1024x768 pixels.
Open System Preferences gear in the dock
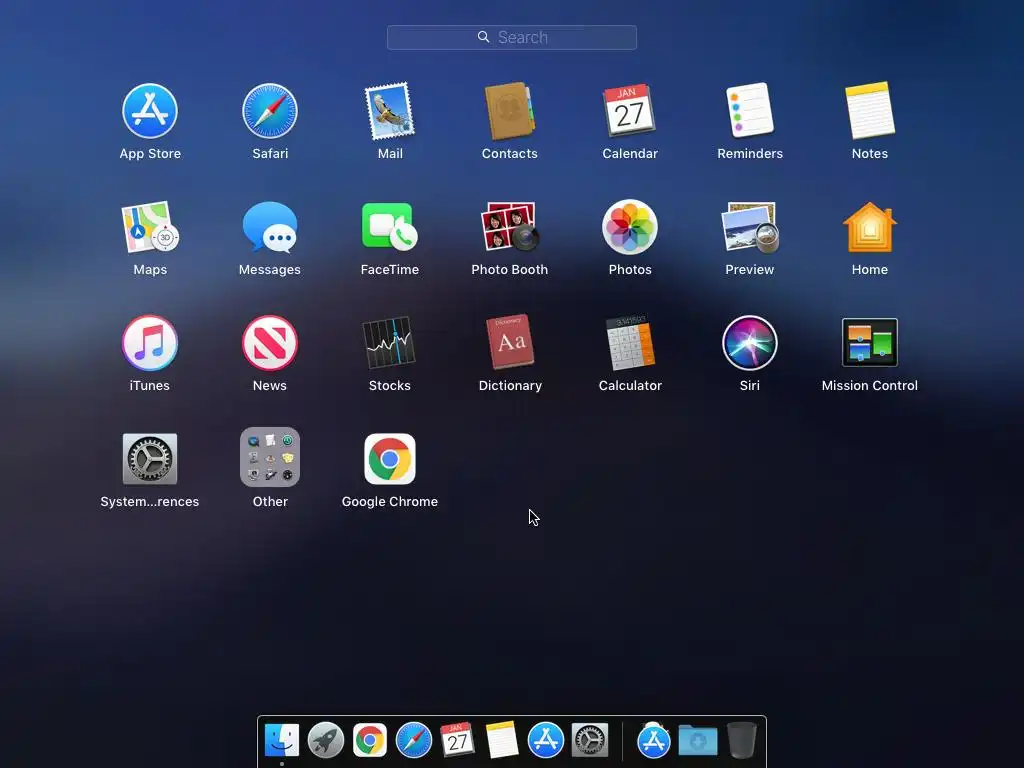(590, 741)
